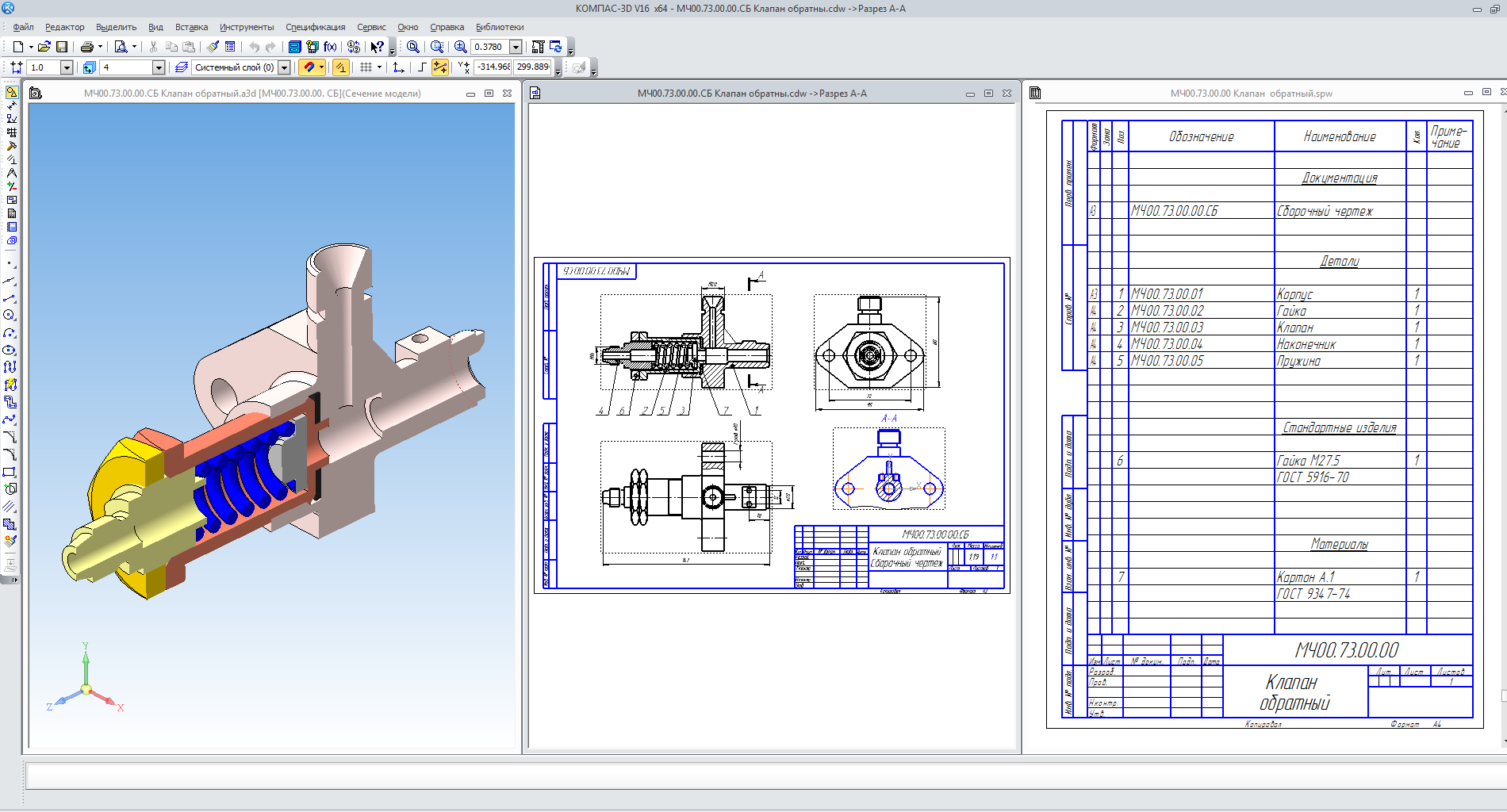Toggle orthogonal drawing mode
This screenshot has height=812, width=1507.
(422, 67)
